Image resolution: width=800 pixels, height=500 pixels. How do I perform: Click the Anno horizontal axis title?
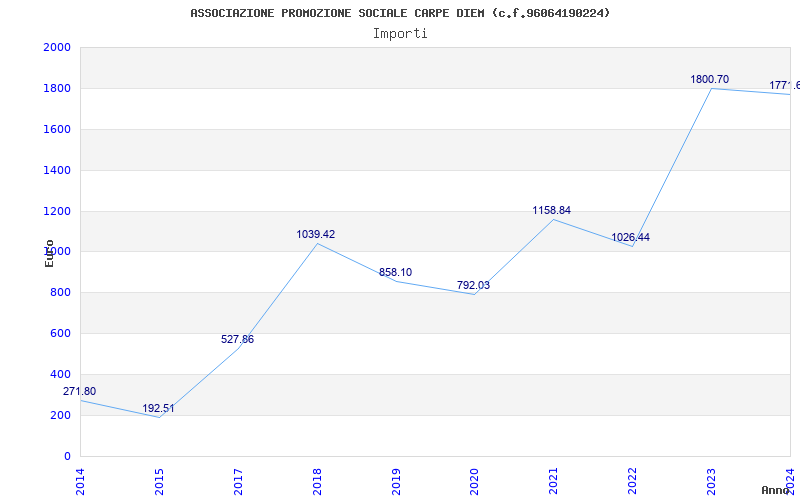[776, 490]
